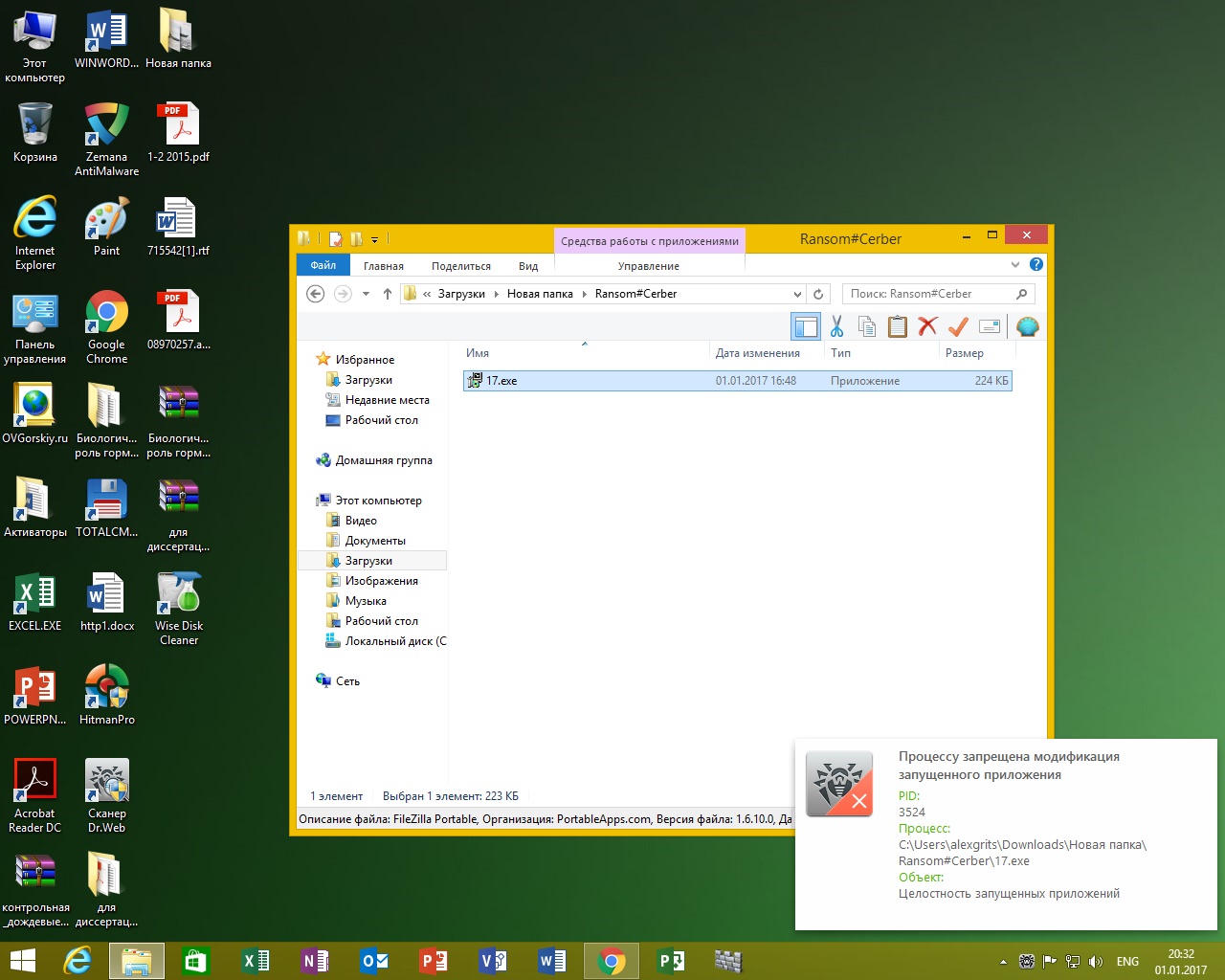Click the shell icon in Explorer toolbar
The image size is (1225, 980).
pos(1027,327)
